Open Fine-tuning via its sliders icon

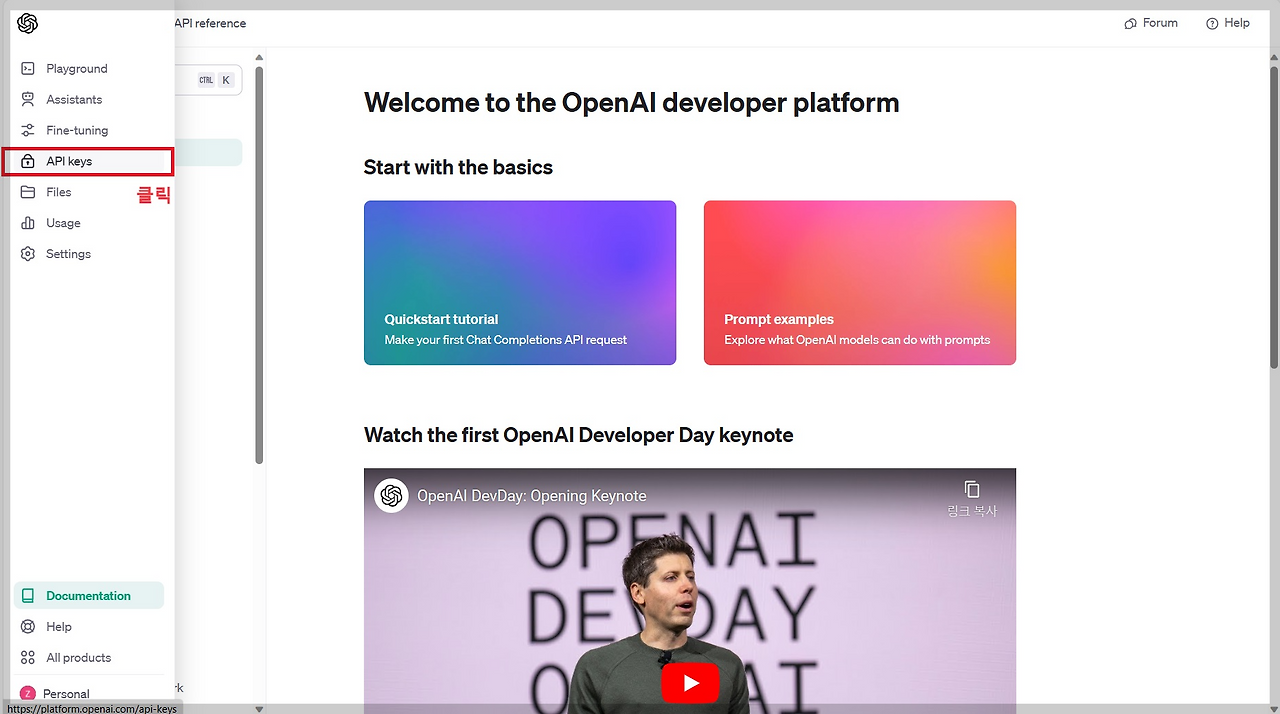pos(28,131)
